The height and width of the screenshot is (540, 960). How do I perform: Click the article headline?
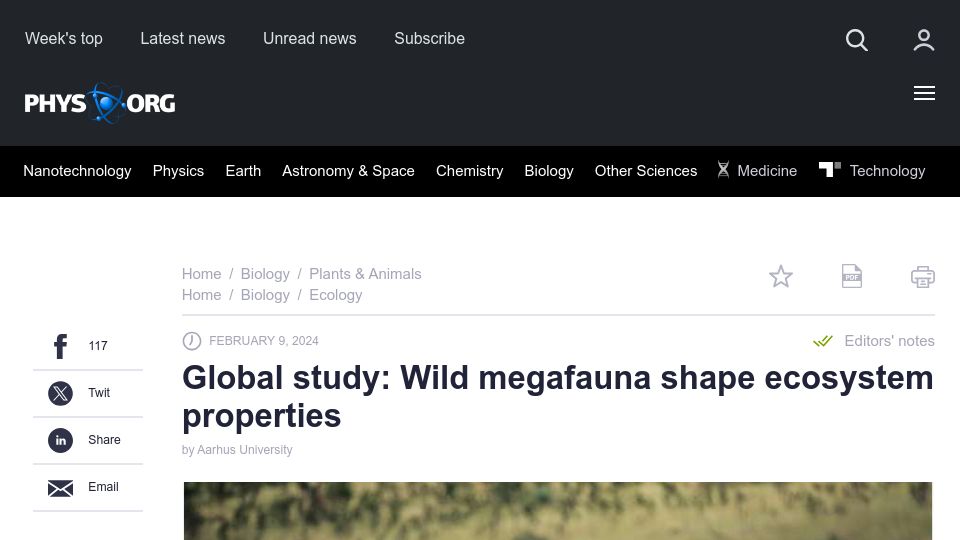point(558,397)
